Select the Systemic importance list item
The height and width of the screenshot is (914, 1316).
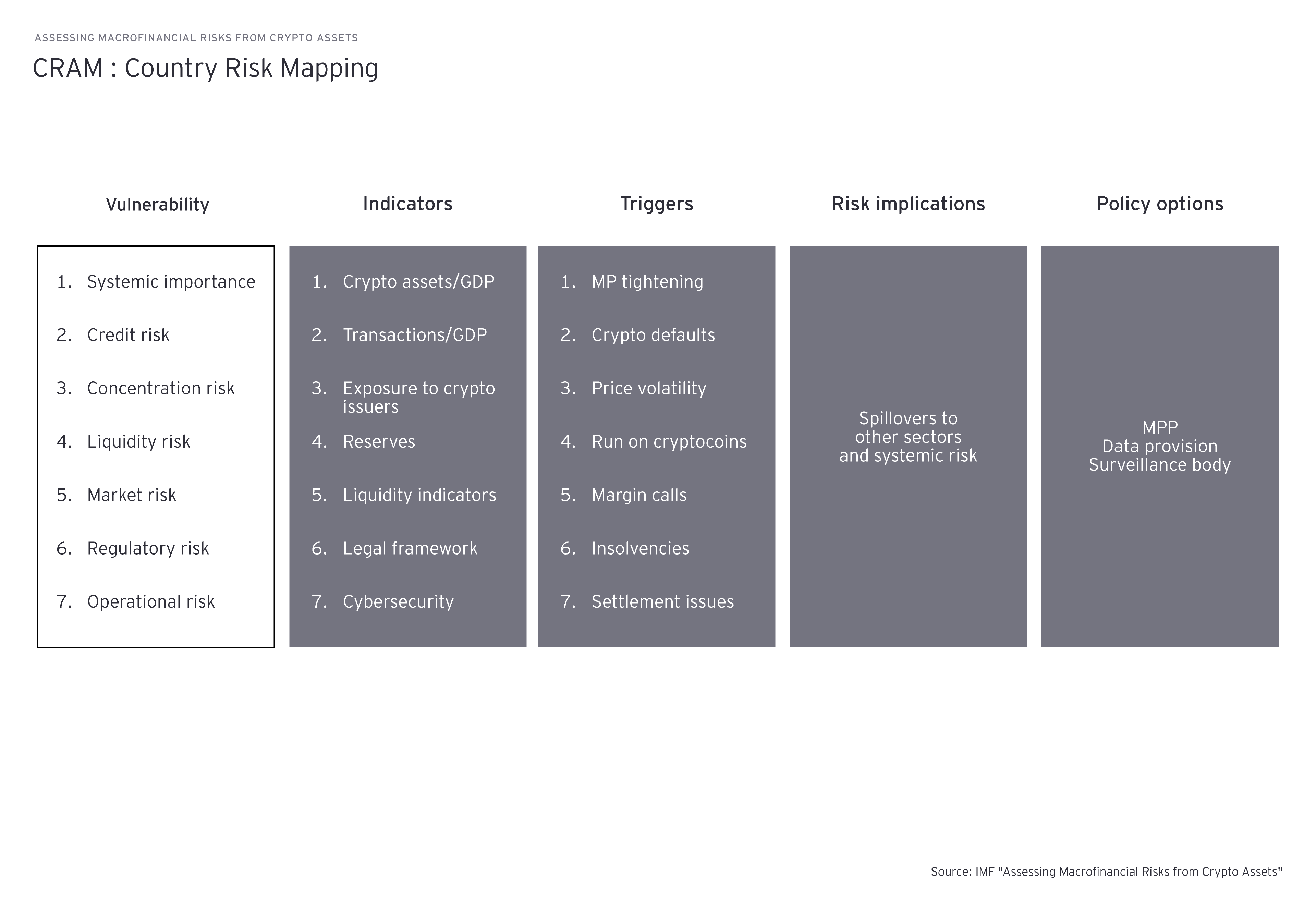(171, 282)
